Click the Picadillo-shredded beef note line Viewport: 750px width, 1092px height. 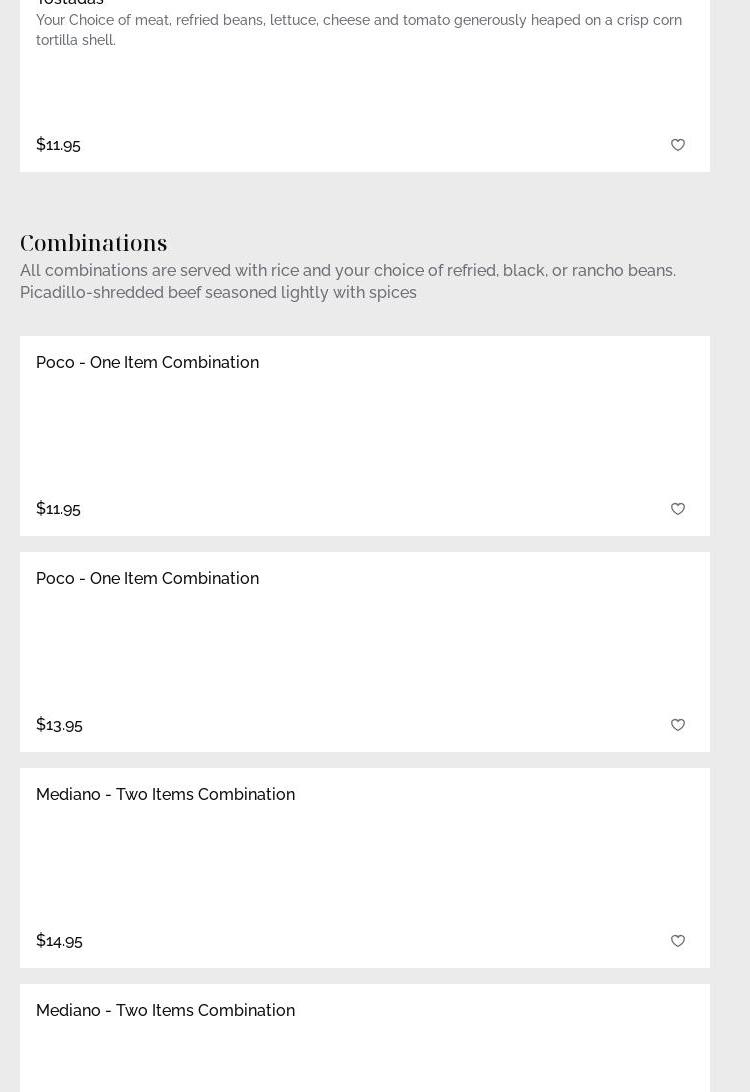click(x=218, y=293)
